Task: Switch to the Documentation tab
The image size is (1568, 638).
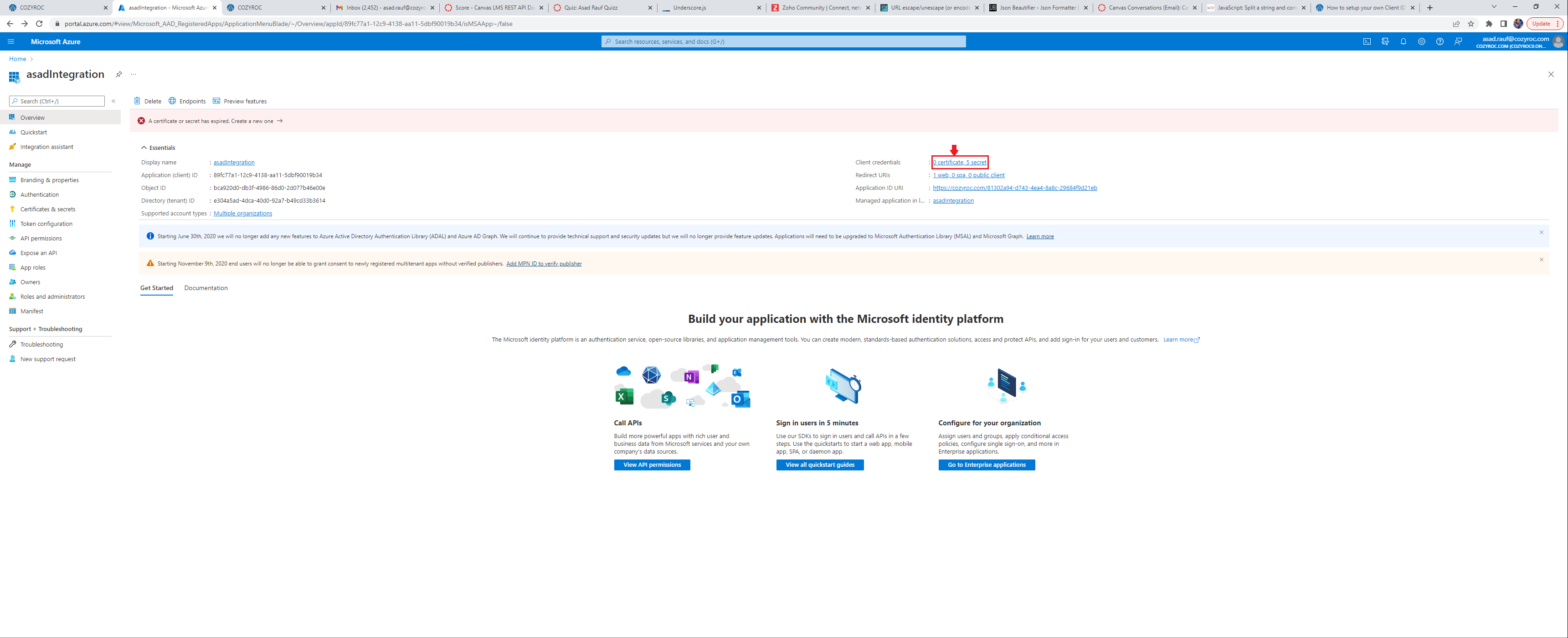Action: (206, 288)
